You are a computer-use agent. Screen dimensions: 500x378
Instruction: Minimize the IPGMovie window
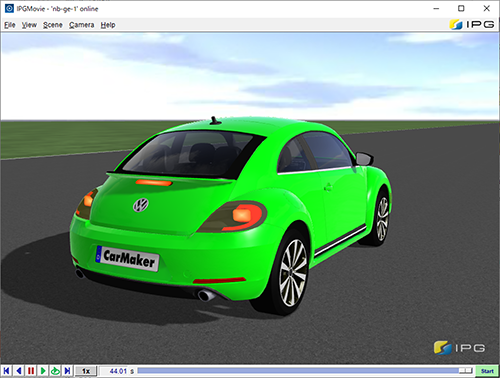pyautogui.click(x=436, y=9)
